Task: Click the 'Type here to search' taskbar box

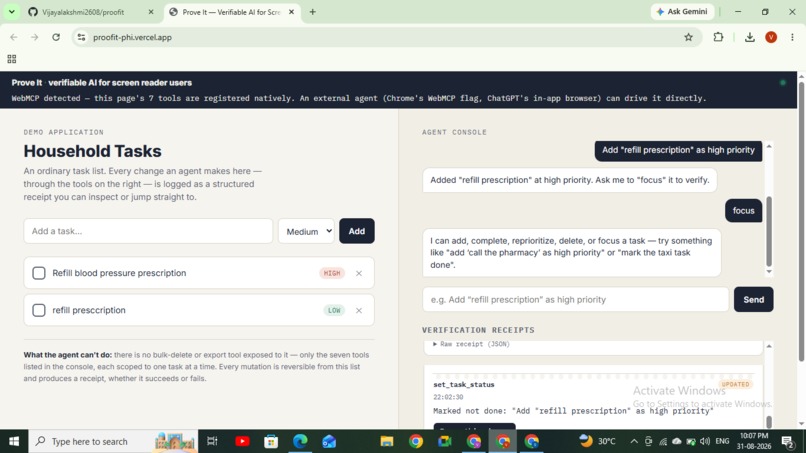Action: pyautogui.click(x=113, y=441)
